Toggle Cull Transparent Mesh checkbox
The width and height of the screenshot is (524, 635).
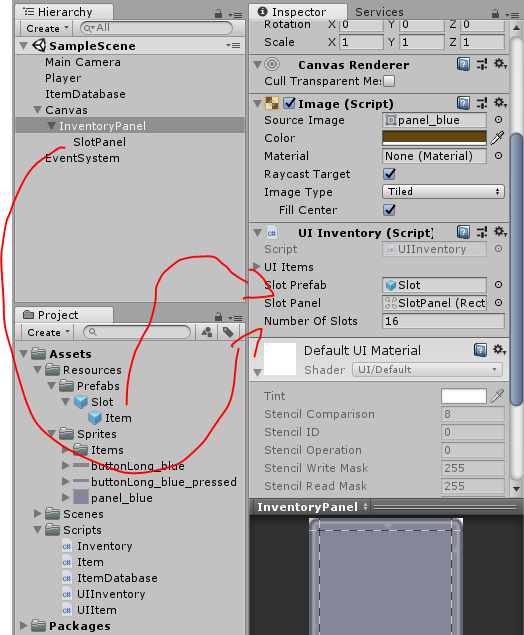point(389,81)
